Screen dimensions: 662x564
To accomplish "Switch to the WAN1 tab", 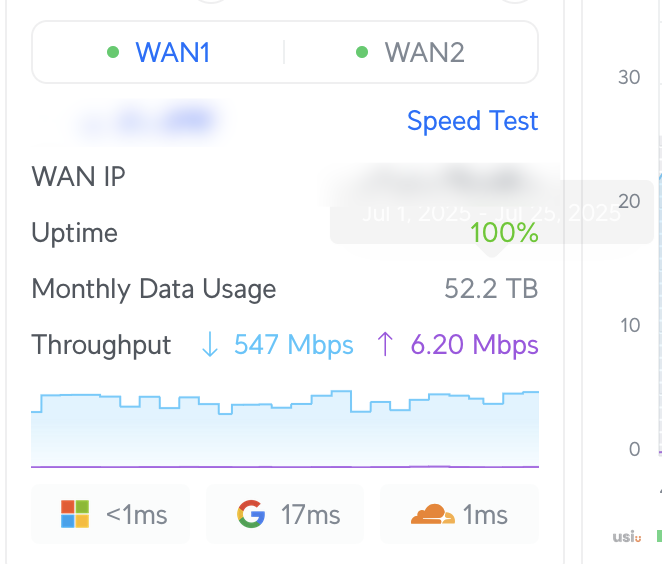I will click(172, 52).
